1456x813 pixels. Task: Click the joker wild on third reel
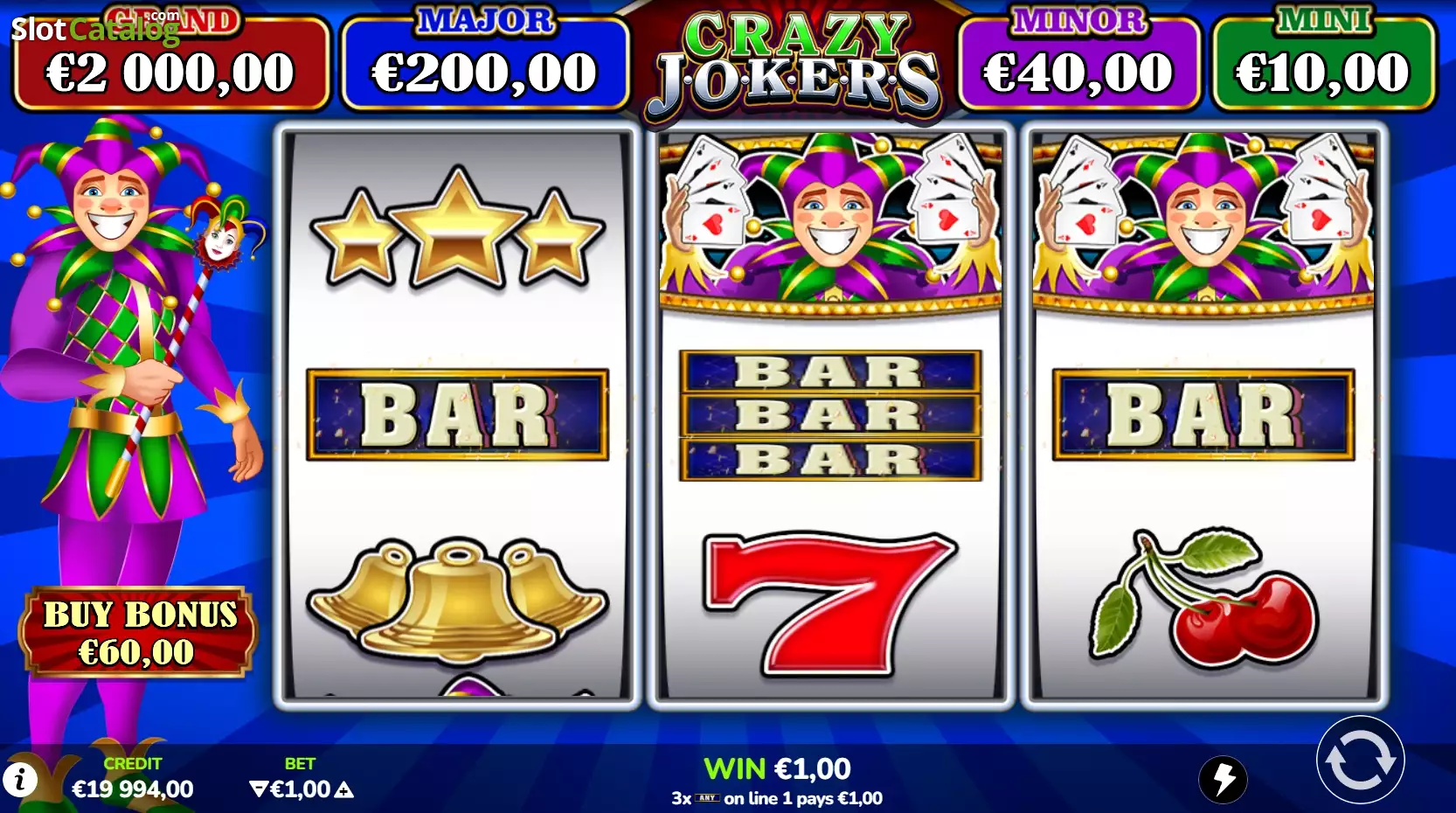(1203, 222)
